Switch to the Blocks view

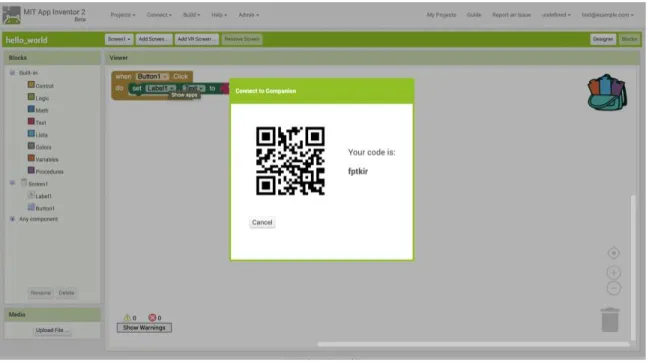[629, 39]
